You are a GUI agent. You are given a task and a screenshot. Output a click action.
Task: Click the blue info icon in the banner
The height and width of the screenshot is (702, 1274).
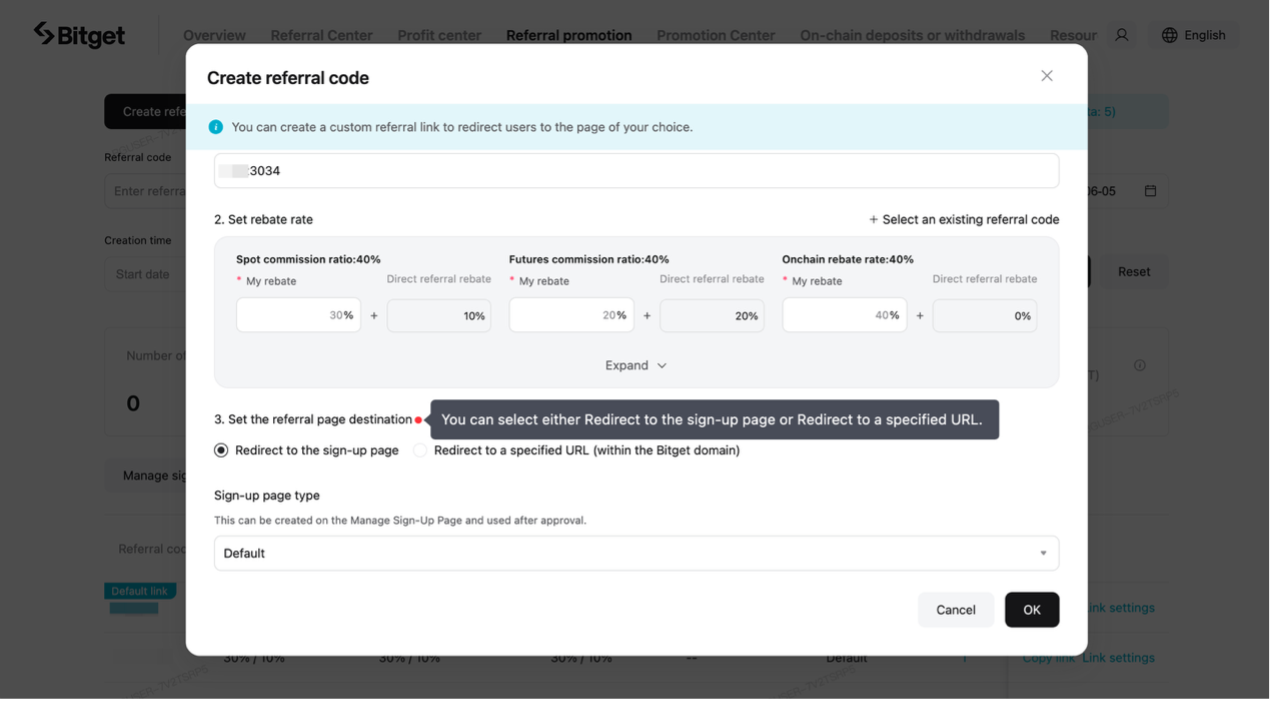click(x=217, y=127)
